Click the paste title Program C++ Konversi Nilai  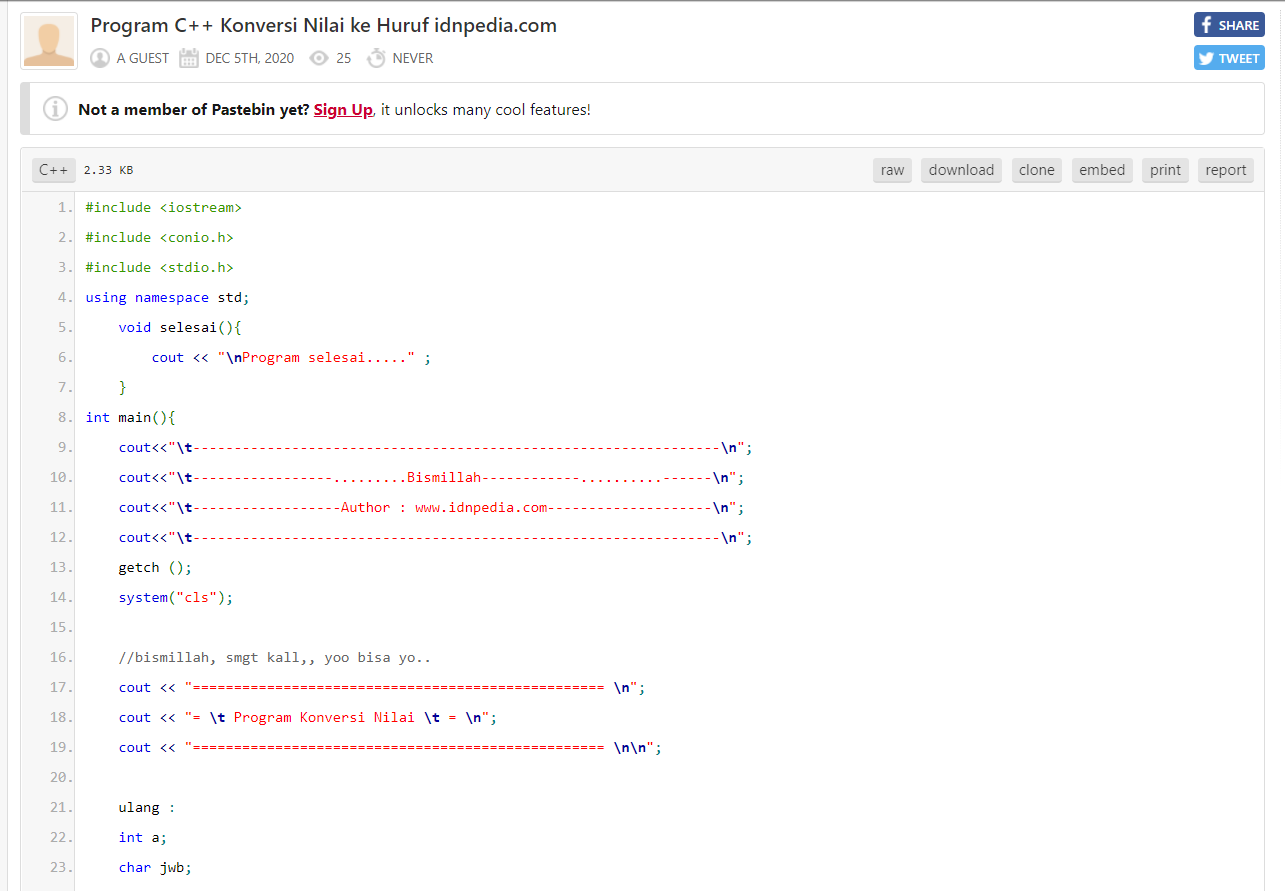click(323, 25)
